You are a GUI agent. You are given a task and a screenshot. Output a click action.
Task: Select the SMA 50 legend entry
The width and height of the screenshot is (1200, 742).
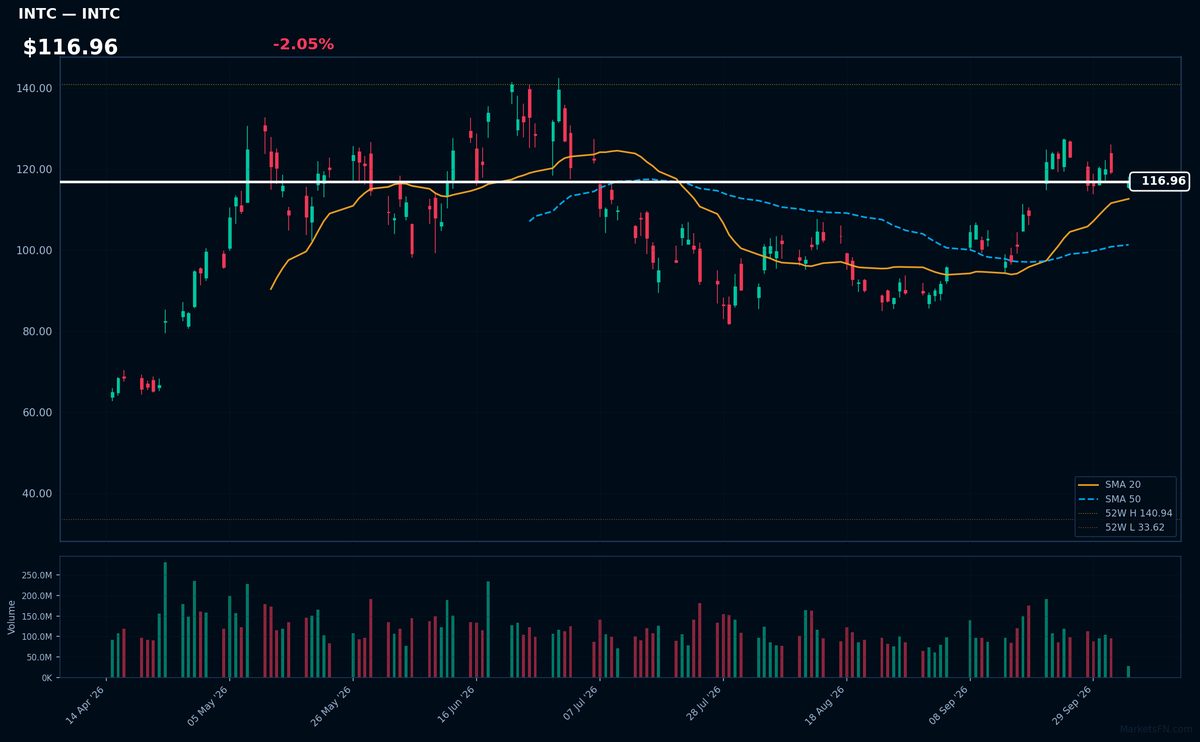tap(1109, 498)
